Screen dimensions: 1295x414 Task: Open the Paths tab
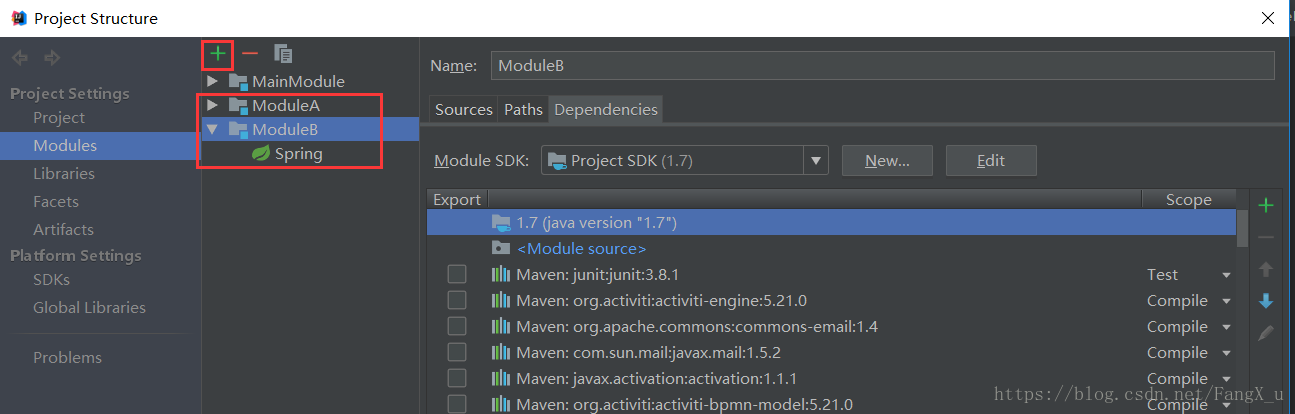click(523, 110)
